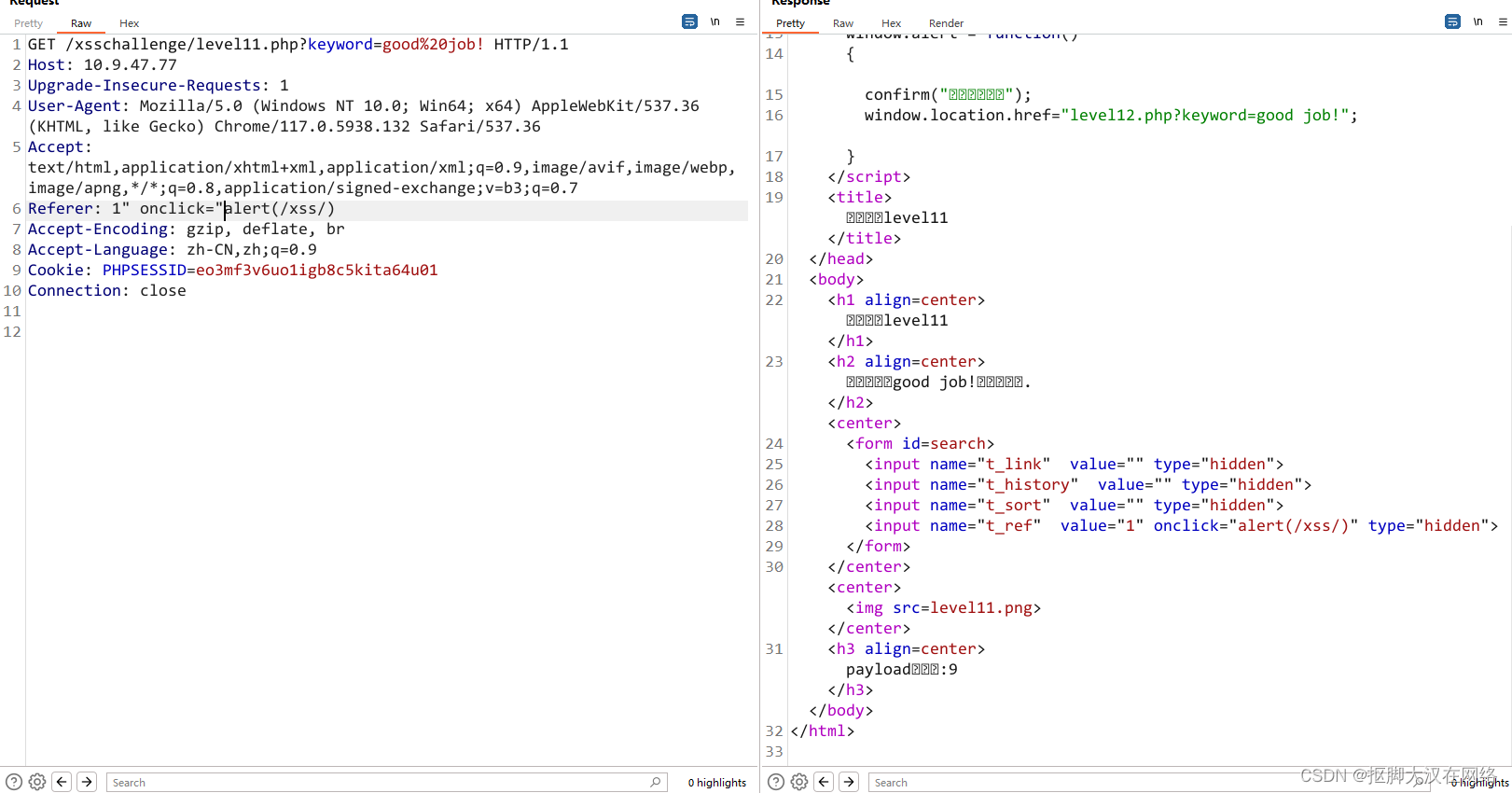This screenshot has height=793, width=1512.
Task: Click Upgrade-Insecure-Requests header line
Action: coord(159,86)
